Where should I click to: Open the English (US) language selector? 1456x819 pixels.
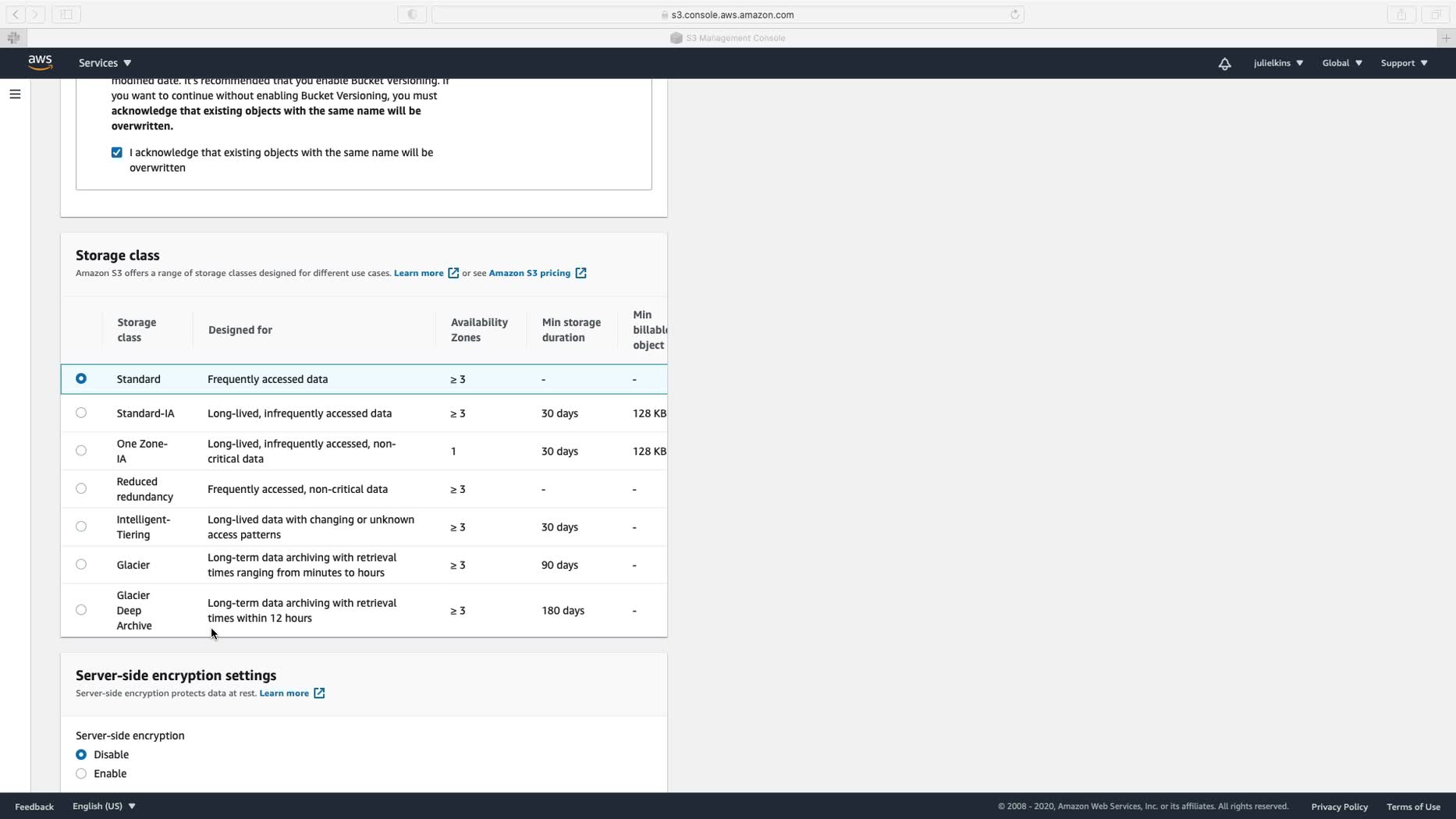(104, 807)
